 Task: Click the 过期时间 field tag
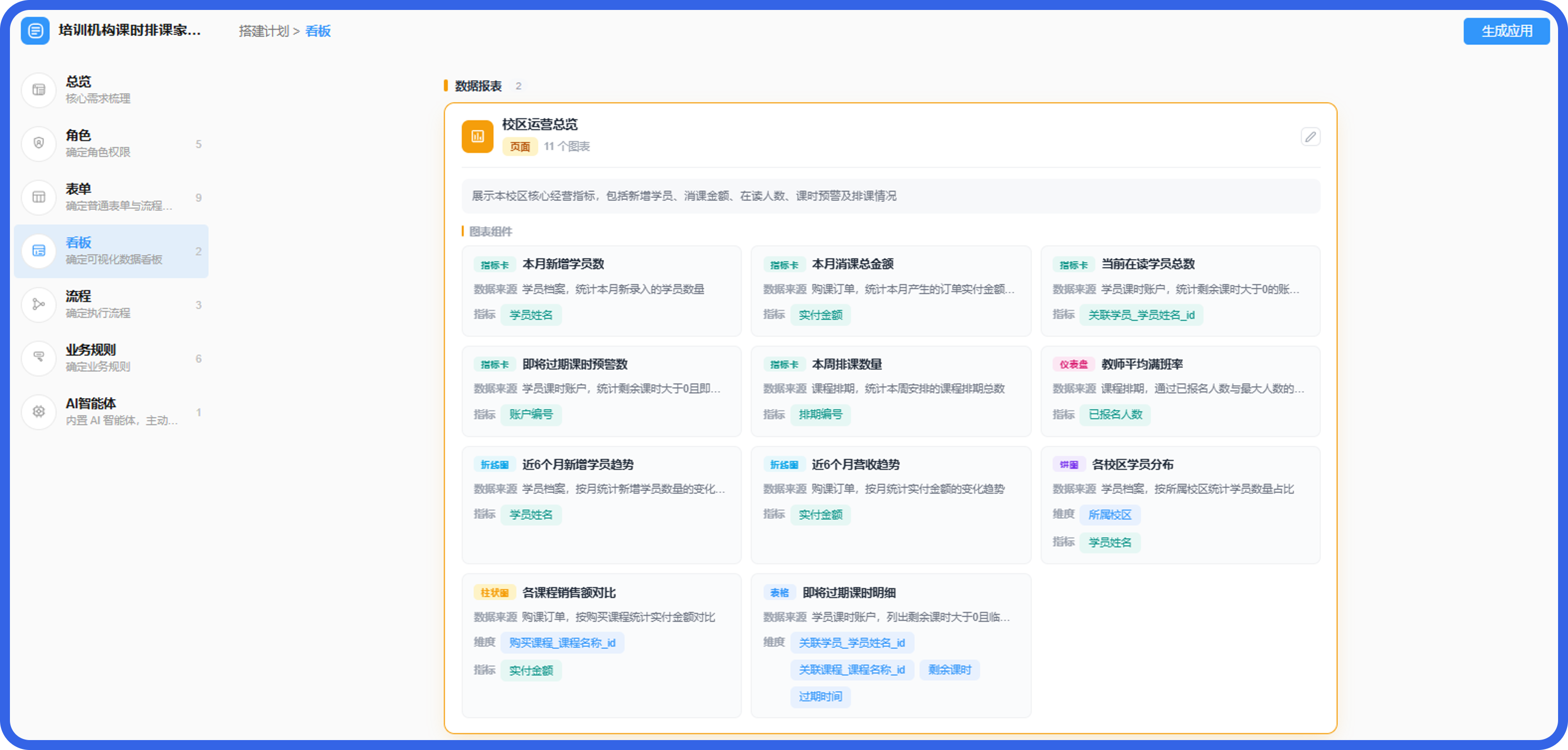click(820, 696)
